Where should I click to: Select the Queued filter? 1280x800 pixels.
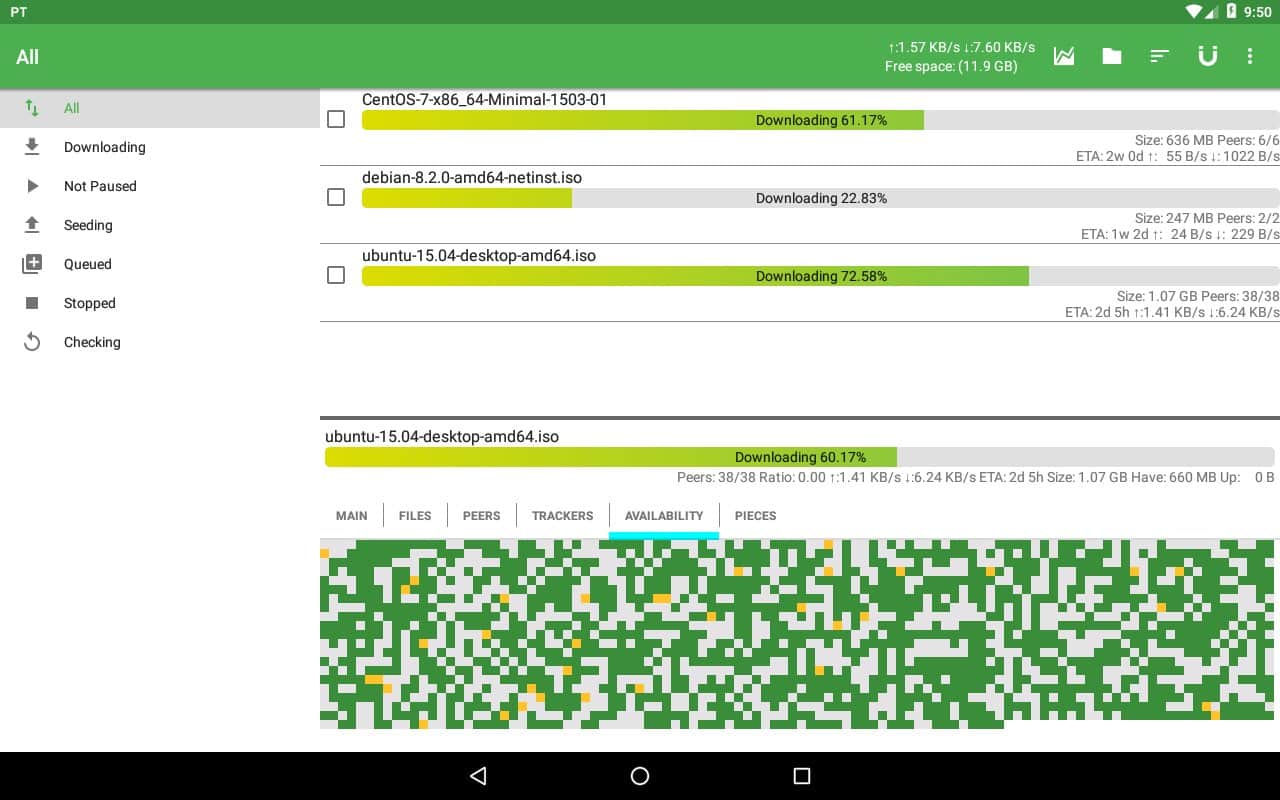(87, 264)
